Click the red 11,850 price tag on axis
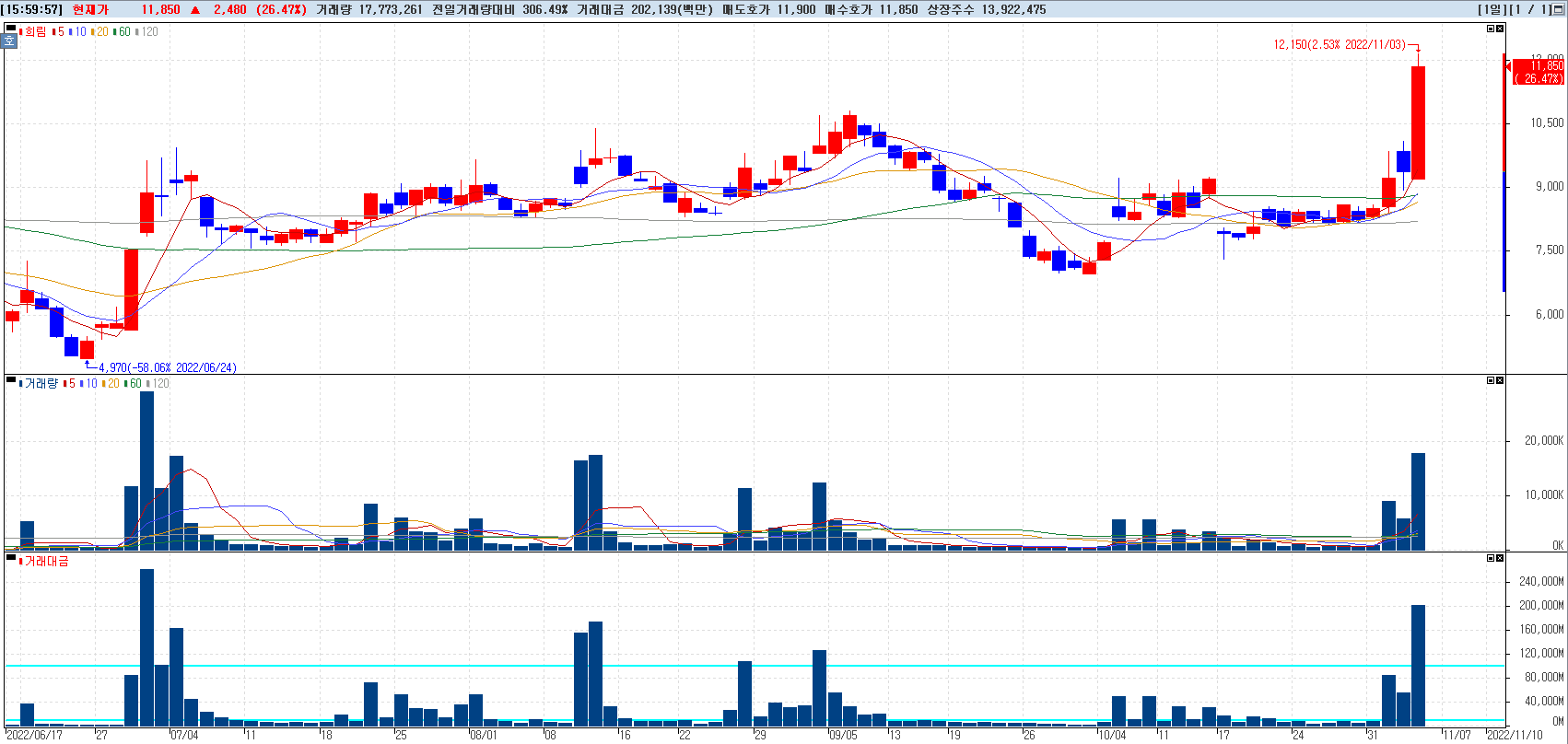The height and width of the screenshot is (744, 1568). click(x=1539, y=72)
